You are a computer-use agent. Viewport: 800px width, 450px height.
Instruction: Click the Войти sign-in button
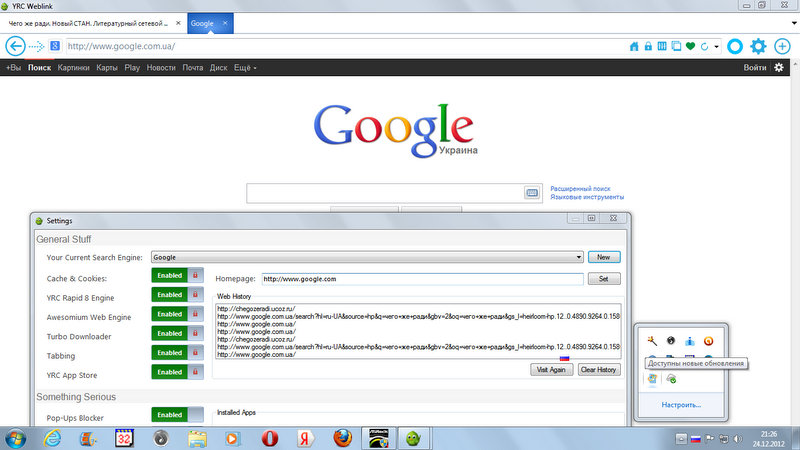[755, 67]
